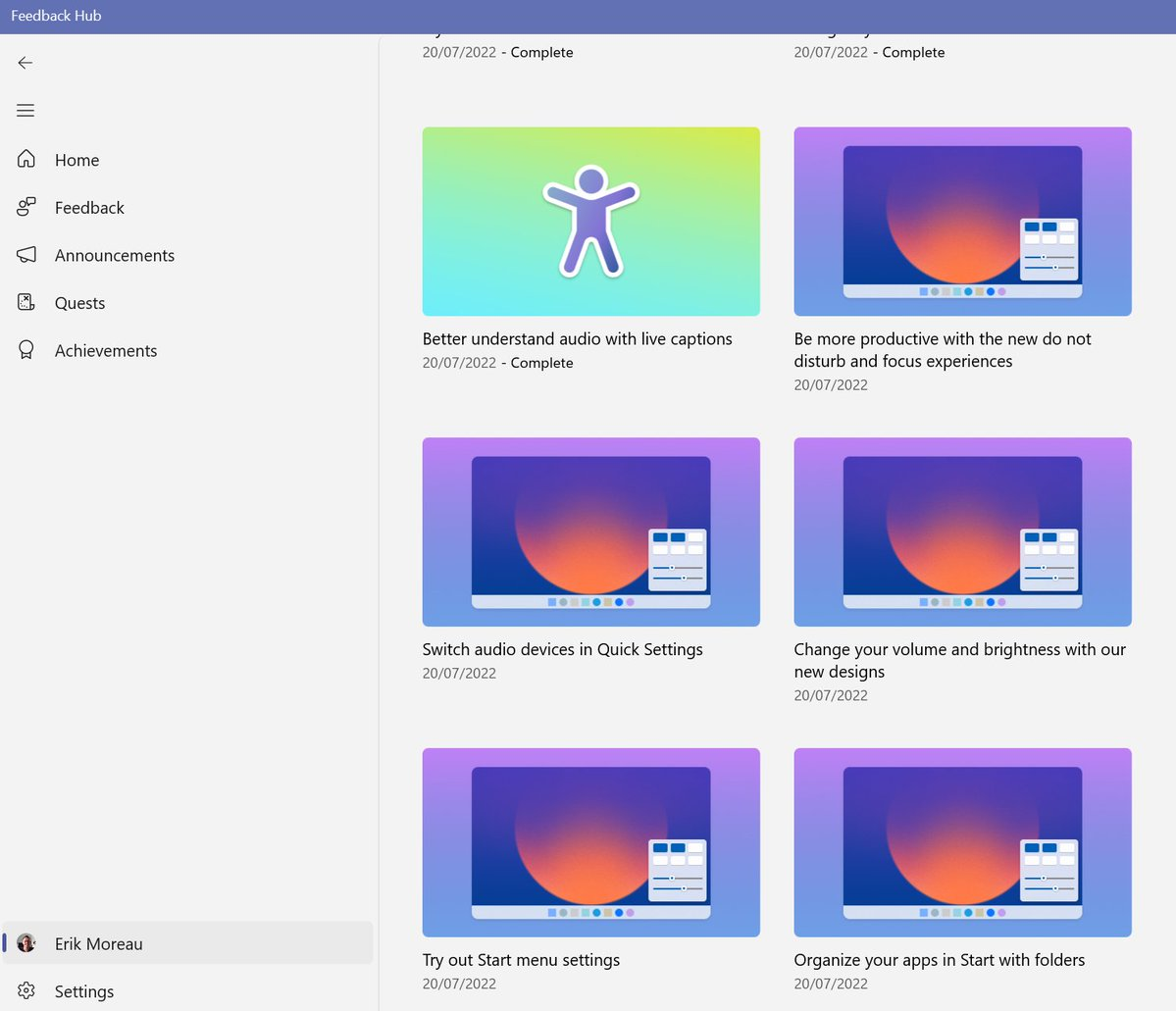
Task: Toggle the hamburger navigation menu
Action: (x=26, y=111)
